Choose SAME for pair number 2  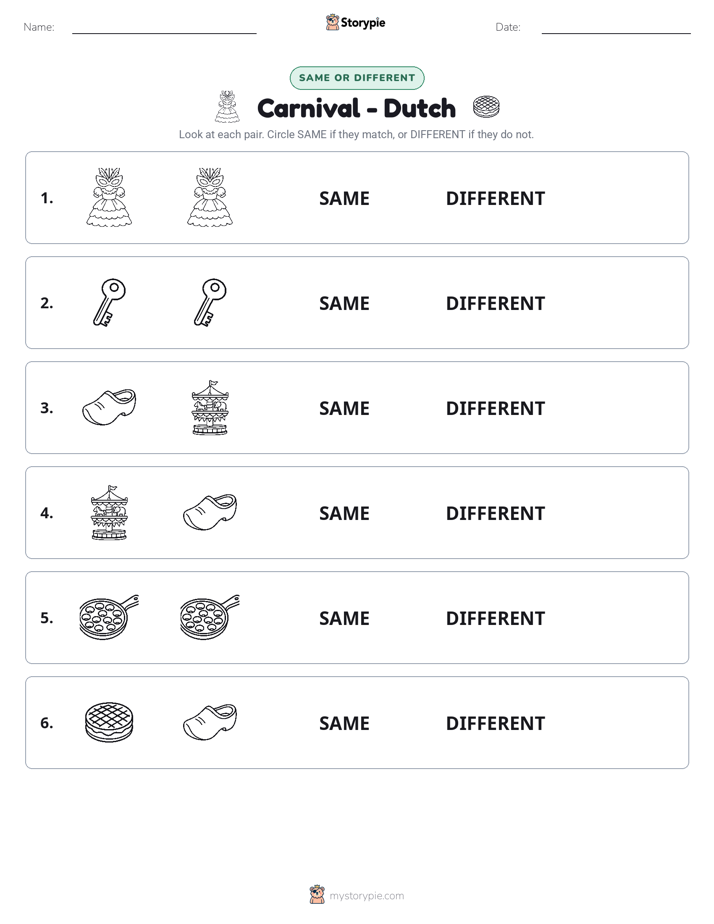344,303
